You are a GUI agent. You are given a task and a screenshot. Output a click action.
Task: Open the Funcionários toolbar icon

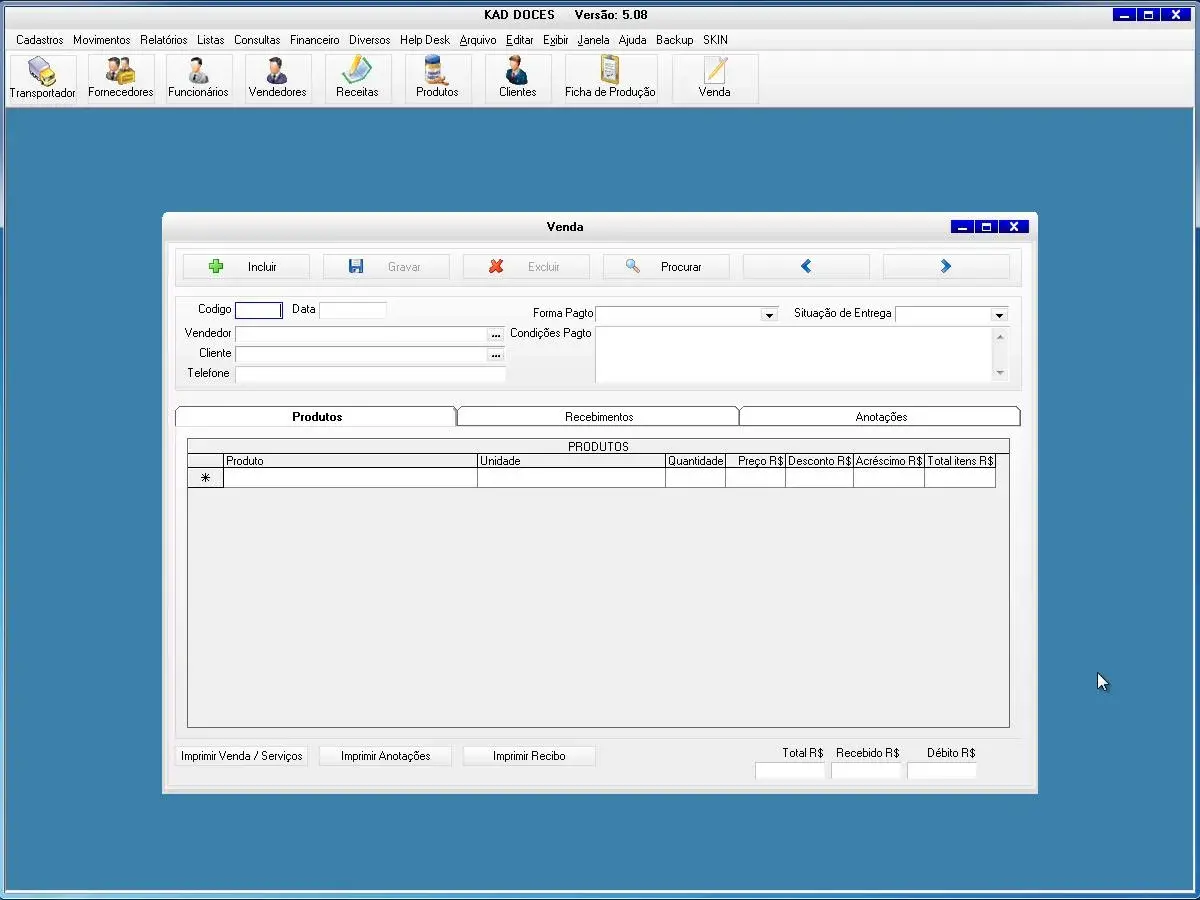pos(199,78)
